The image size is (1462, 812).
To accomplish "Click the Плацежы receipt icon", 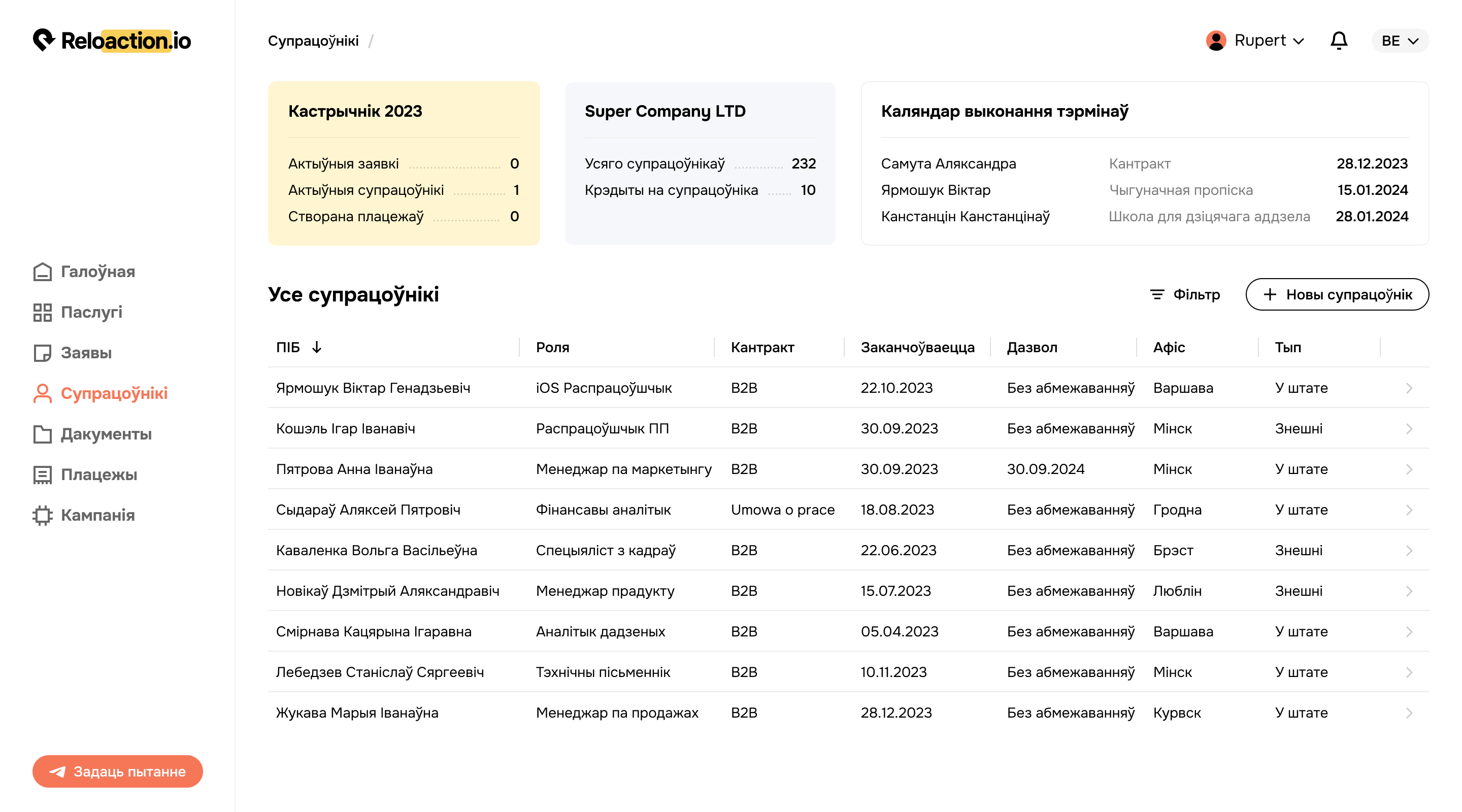I will tap(42, 475).
